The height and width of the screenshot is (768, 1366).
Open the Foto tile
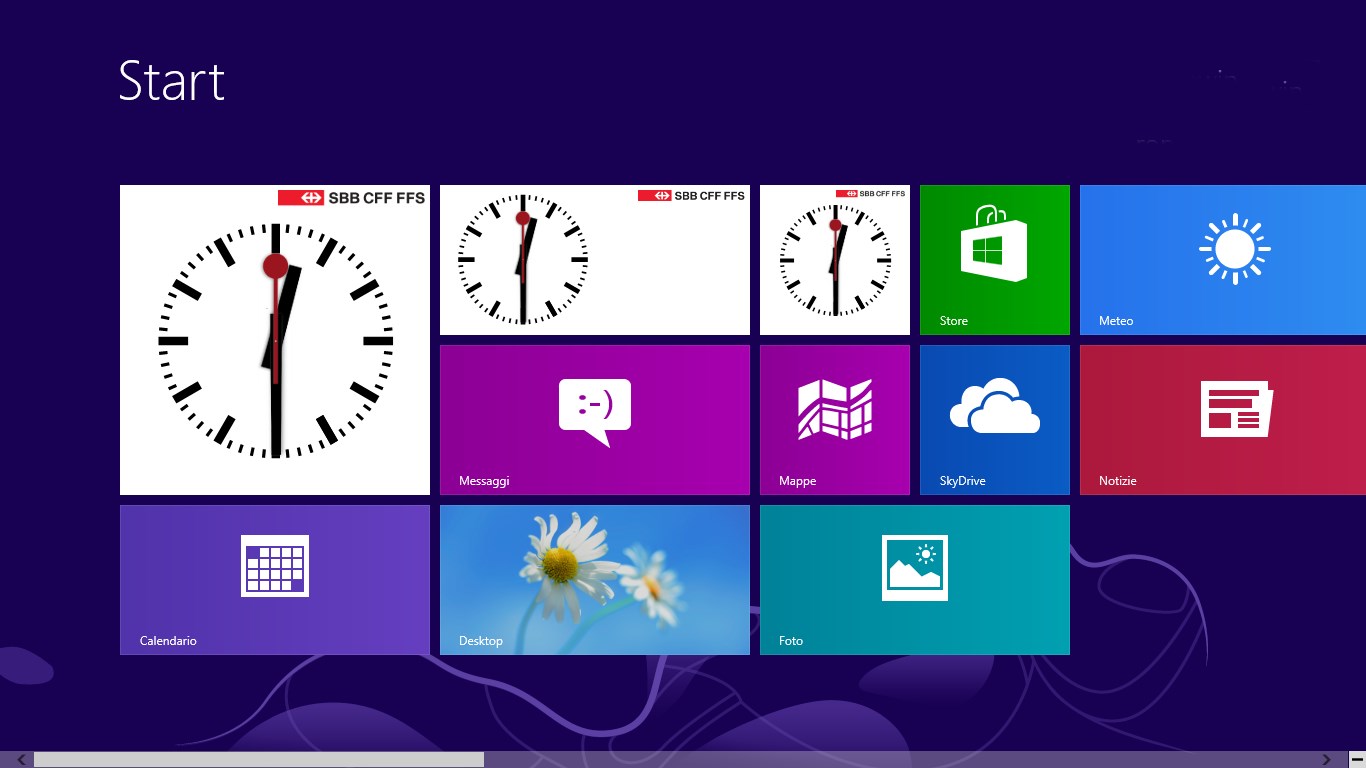click(915, 580)
